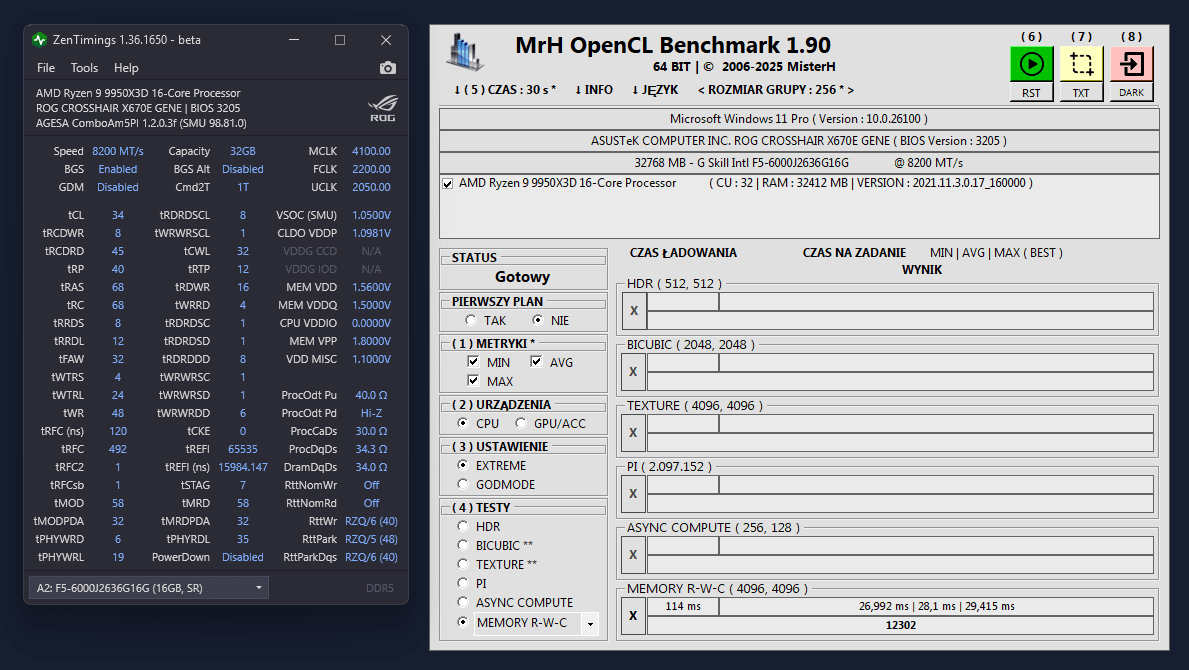1189x670 pixels.
Task: Open the JĘZYK language dropdown
Action: pos(655,89)
